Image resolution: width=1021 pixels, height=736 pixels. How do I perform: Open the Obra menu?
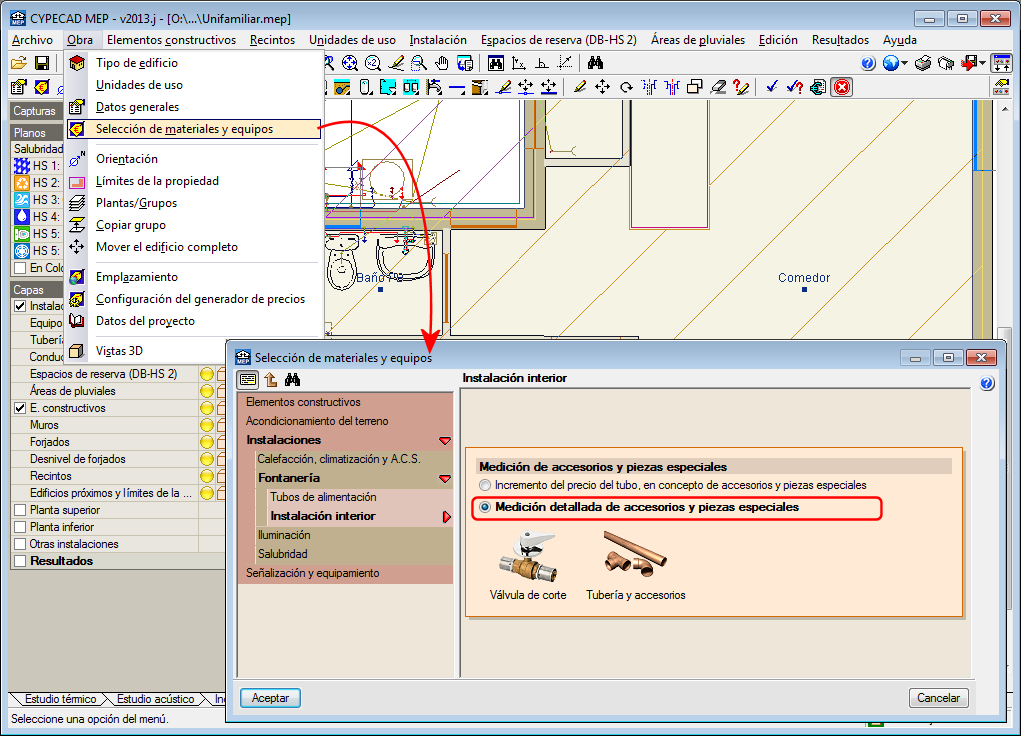[79, 40]
